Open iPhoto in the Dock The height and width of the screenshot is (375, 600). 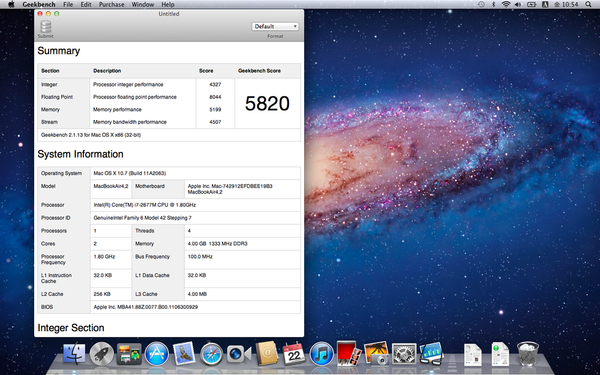377,353
